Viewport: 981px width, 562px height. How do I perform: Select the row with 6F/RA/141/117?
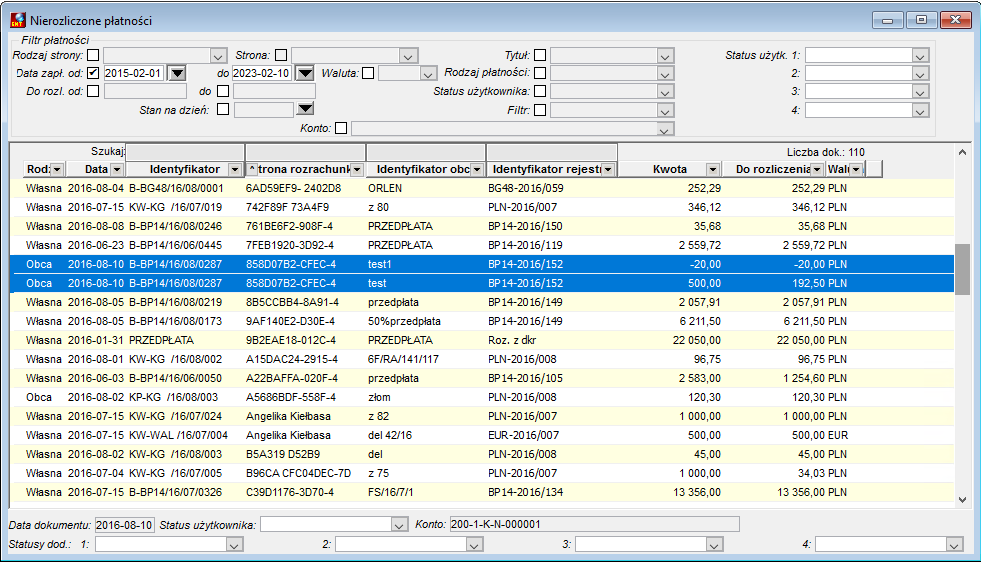point(484,359)
